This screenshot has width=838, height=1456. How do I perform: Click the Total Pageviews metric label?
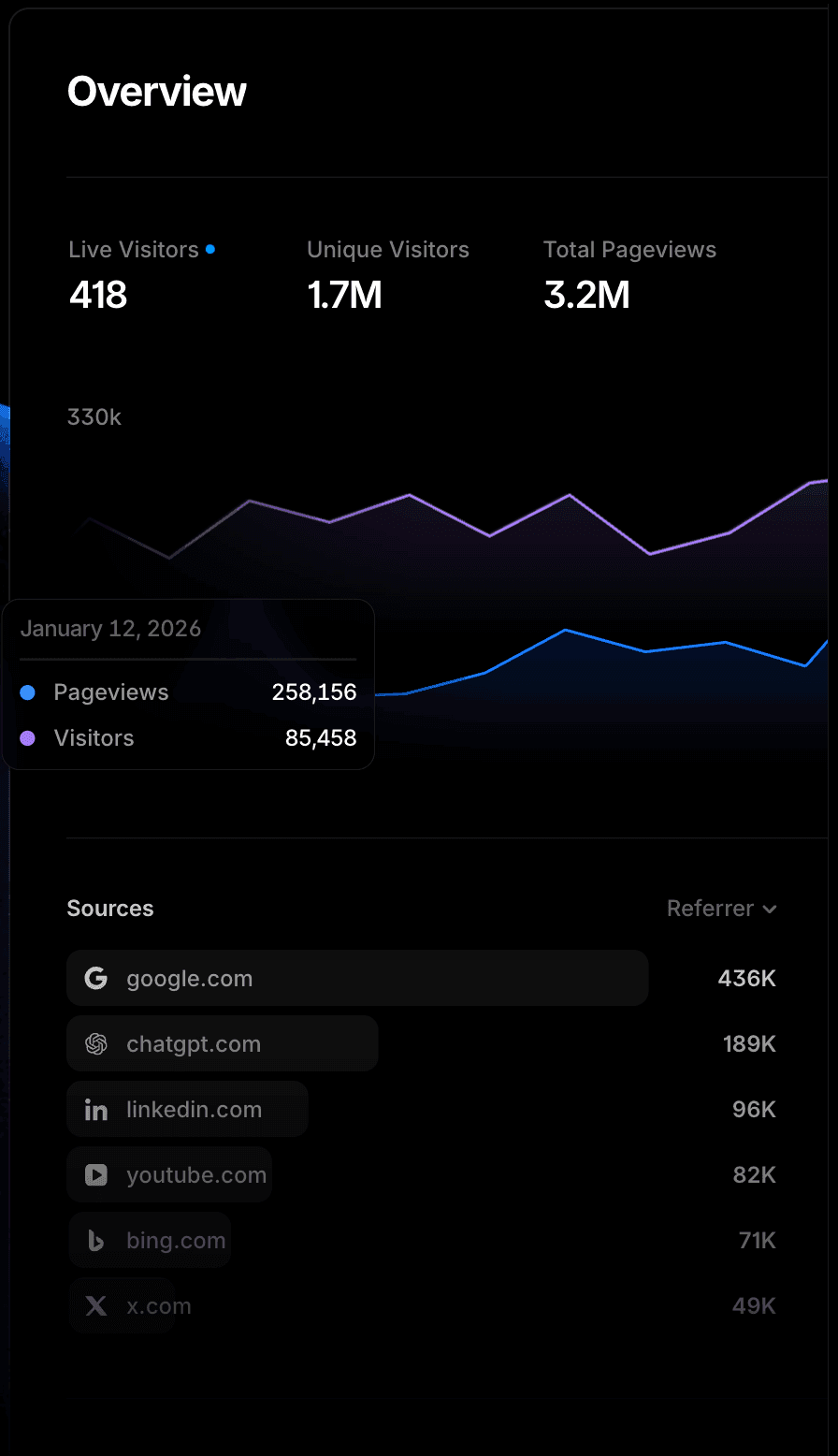coord(630,250)
